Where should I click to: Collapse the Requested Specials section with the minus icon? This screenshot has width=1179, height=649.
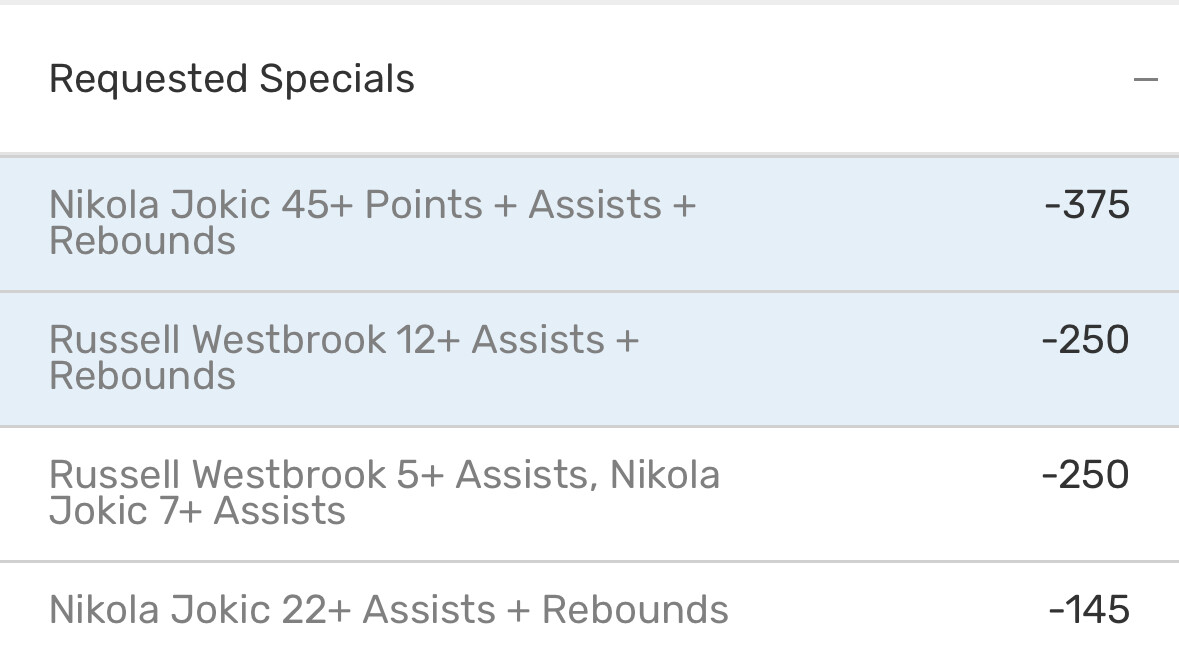coord(1145,79)
